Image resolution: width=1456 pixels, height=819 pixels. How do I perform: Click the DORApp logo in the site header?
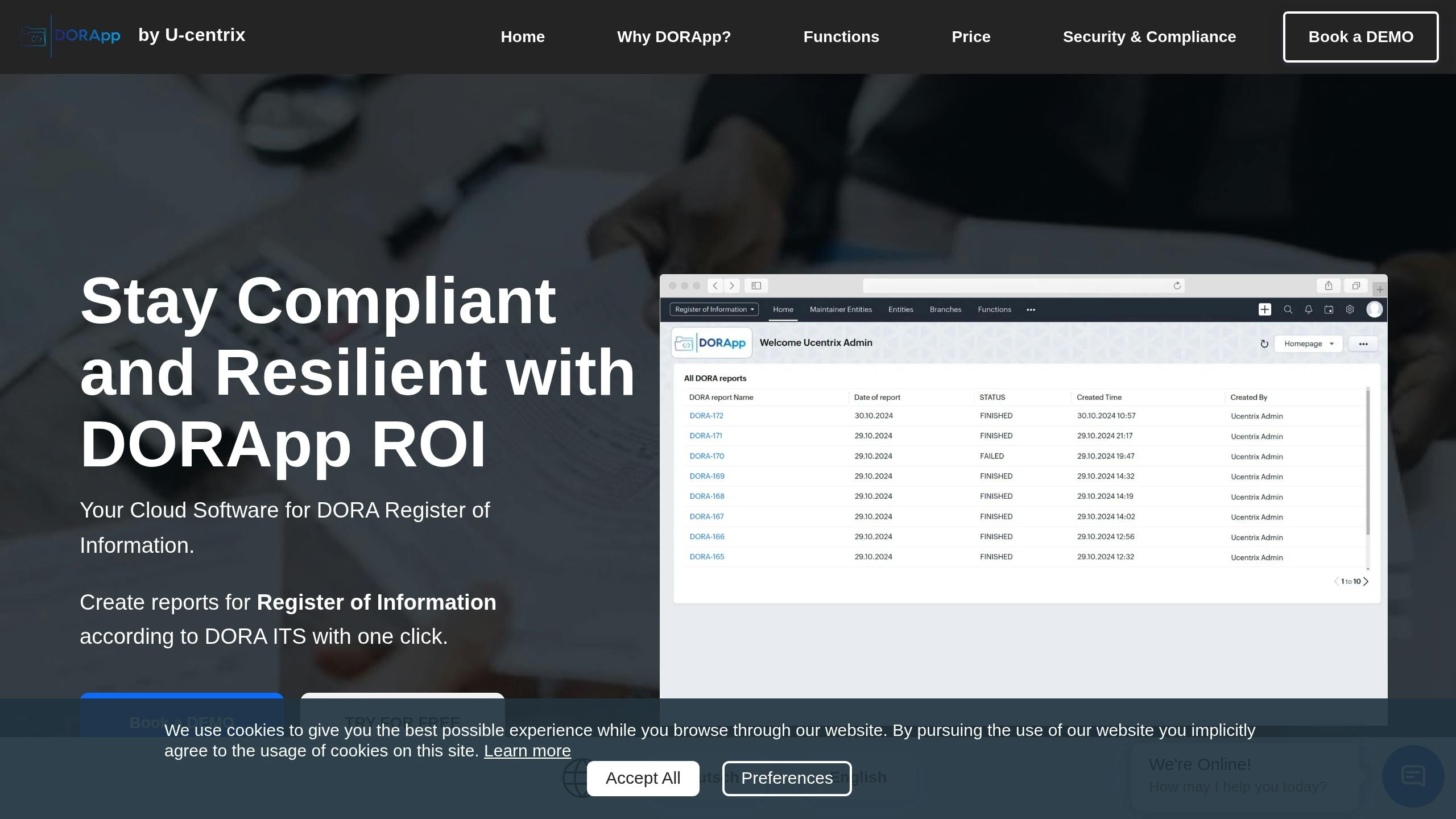70,36
